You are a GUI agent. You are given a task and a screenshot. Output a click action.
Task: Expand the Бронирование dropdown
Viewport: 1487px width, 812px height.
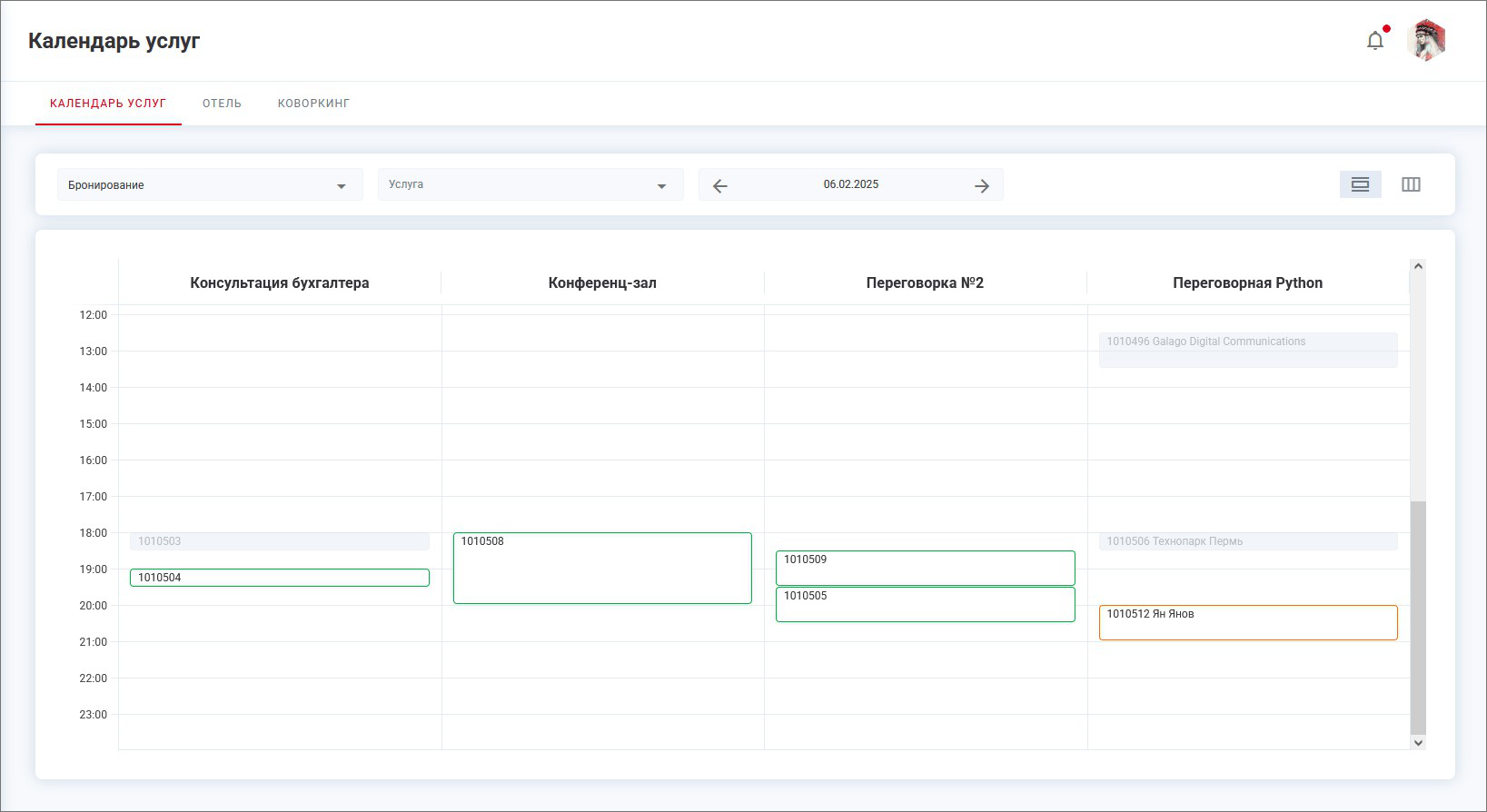click(209, 185)
